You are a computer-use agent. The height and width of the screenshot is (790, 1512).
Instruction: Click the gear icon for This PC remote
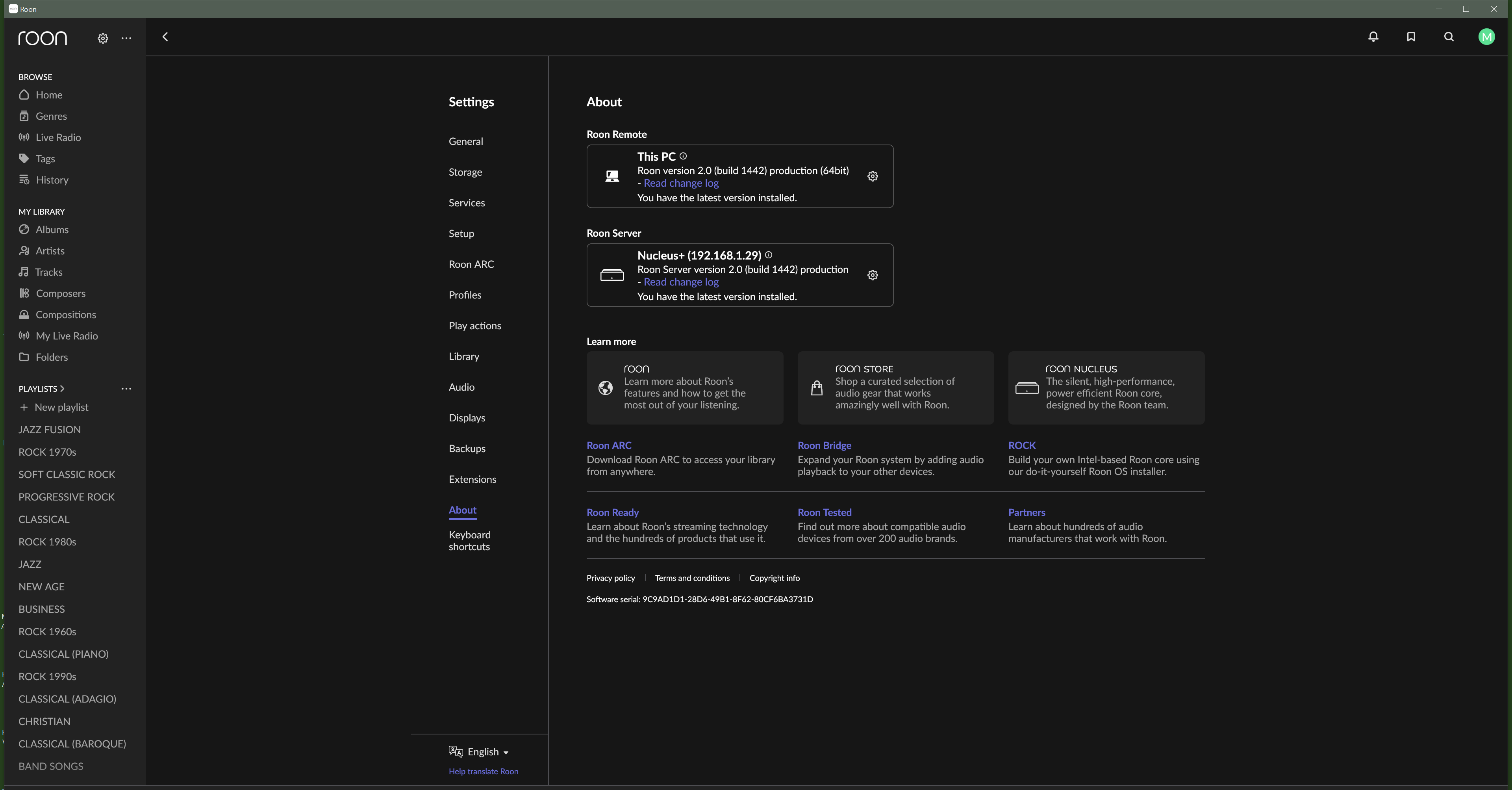pos(872,176)
